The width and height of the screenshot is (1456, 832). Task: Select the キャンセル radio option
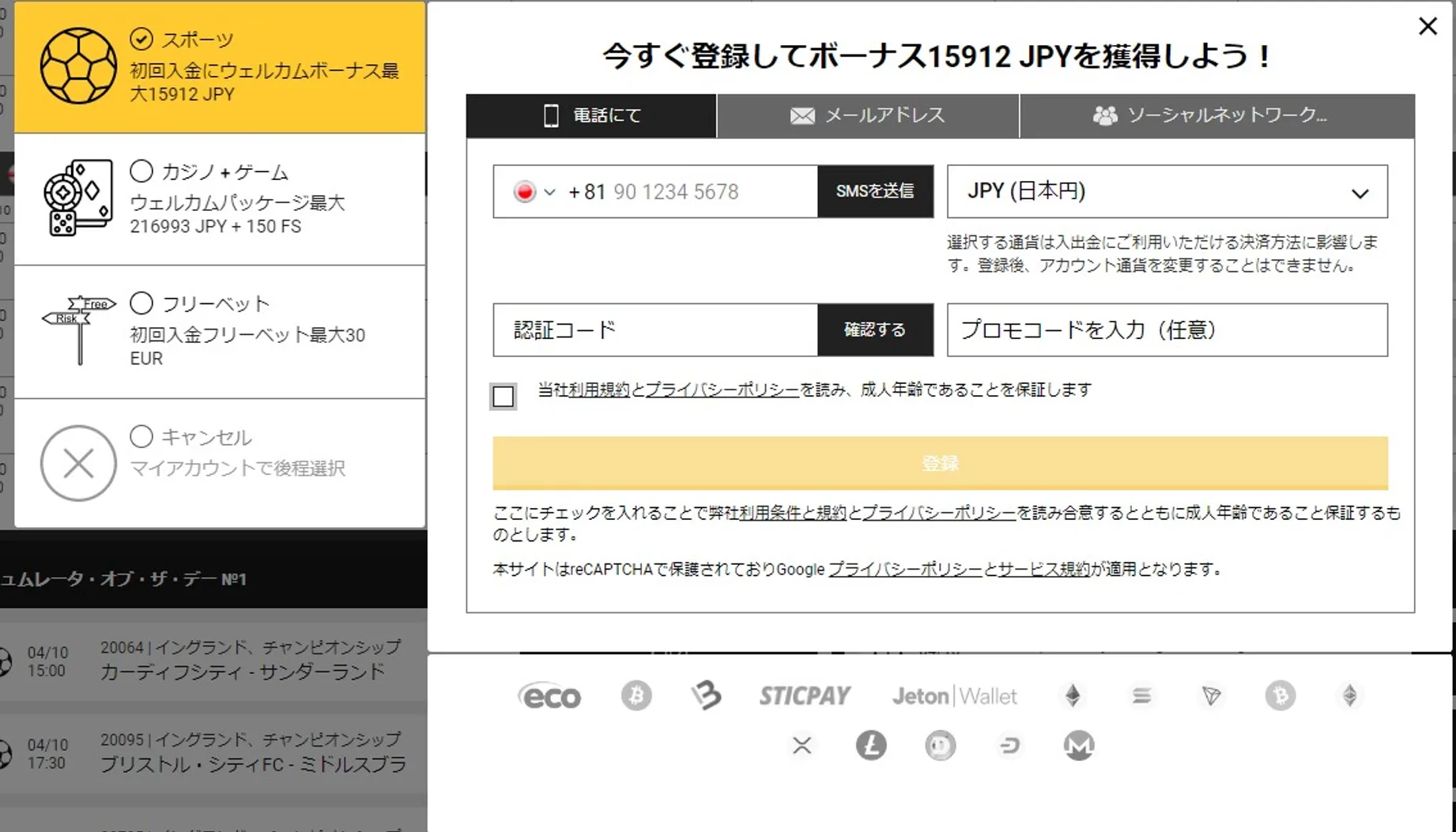[x=141, y=436]
